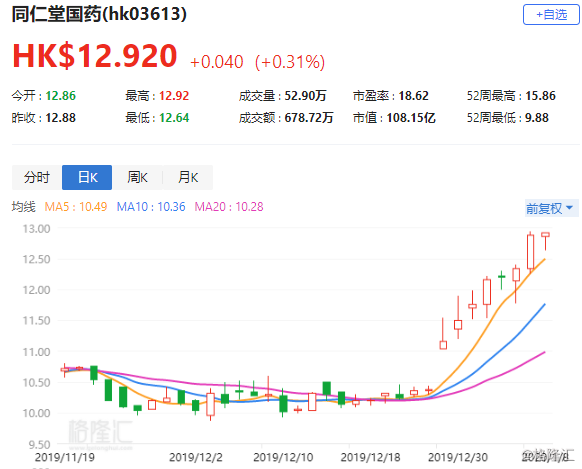Screen dimensions: 582x469
Task: Click the 2019/12/30 date axis label
Action: point(458,457)
